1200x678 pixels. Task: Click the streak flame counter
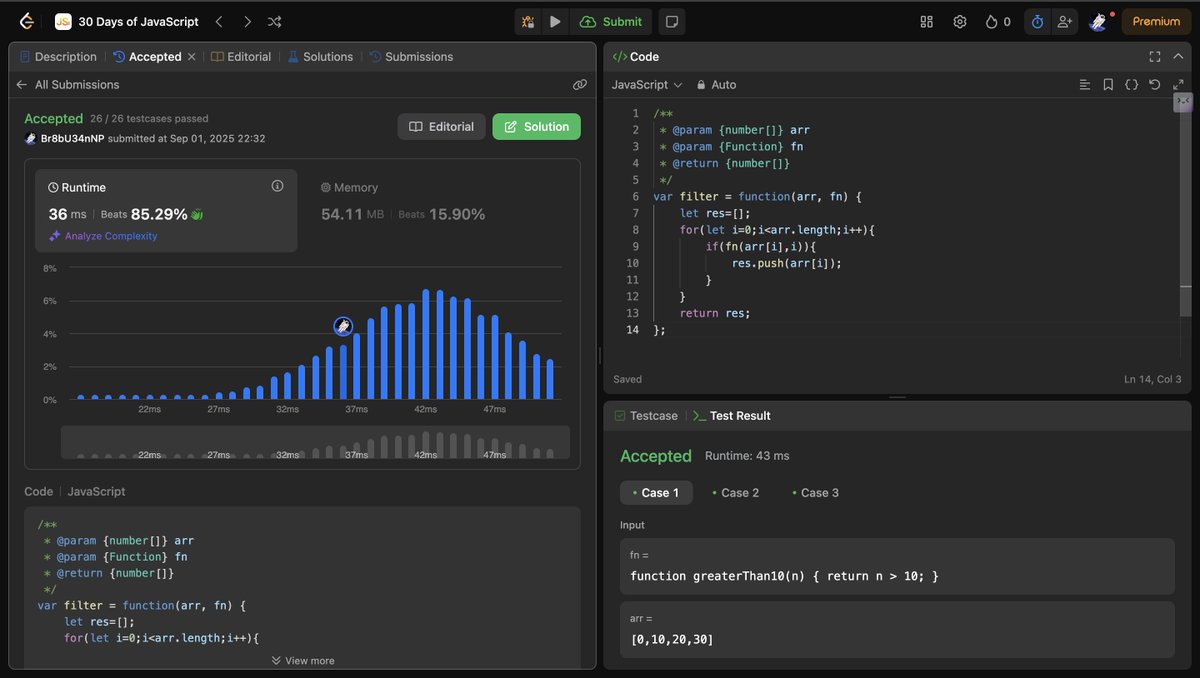coord(998,22)
